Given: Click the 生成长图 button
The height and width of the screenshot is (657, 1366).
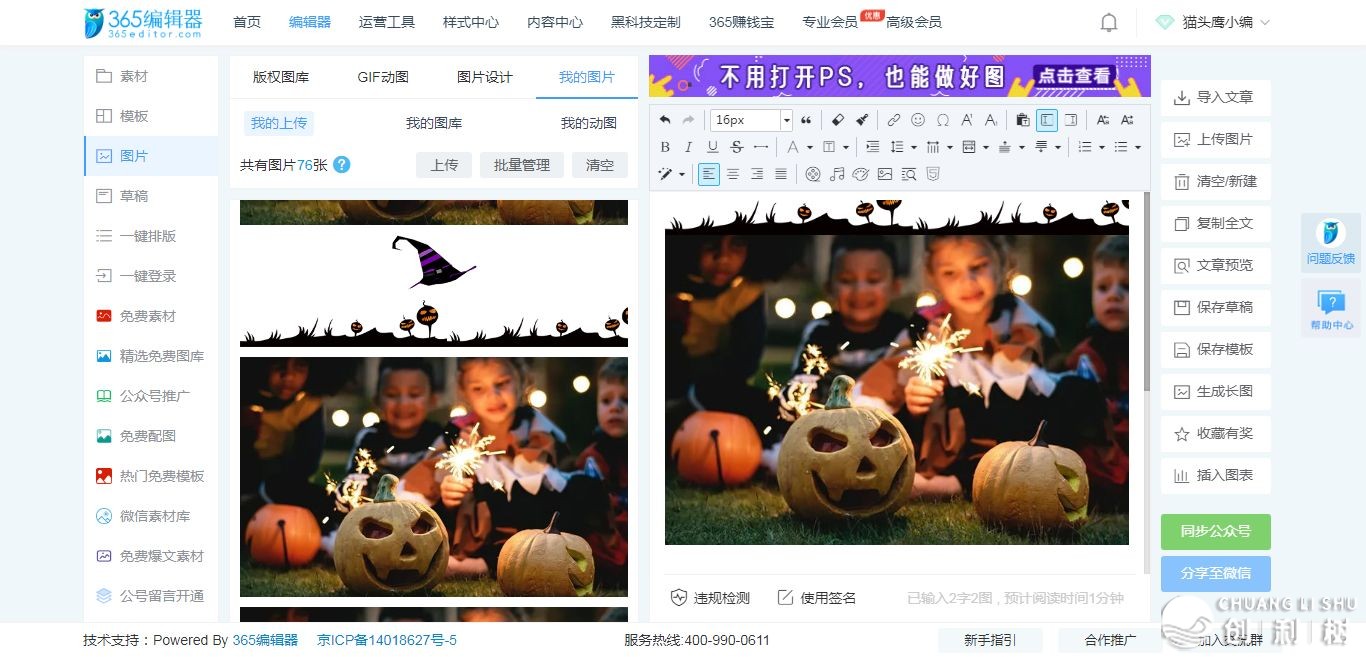Looking at the screenshot, I should click(x=1216, y=391).
